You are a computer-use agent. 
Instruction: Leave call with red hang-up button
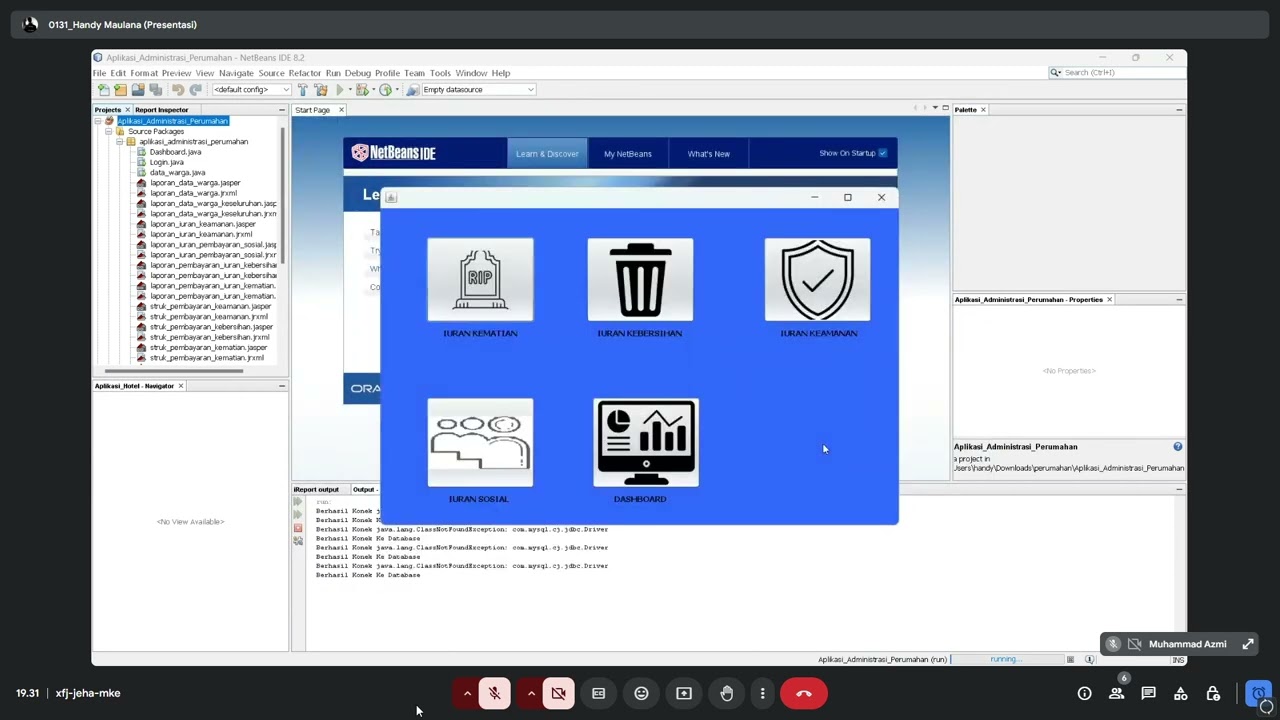click(x=803, y=693)
